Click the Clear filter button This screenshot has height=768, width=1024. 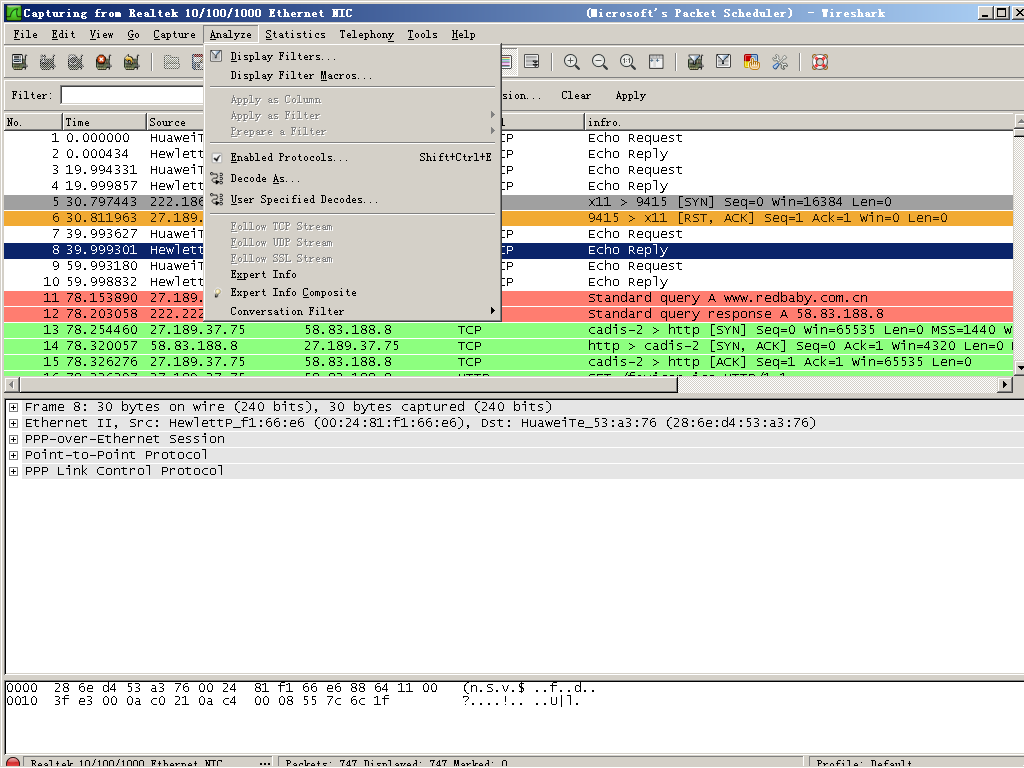click(x=576, y=95)
